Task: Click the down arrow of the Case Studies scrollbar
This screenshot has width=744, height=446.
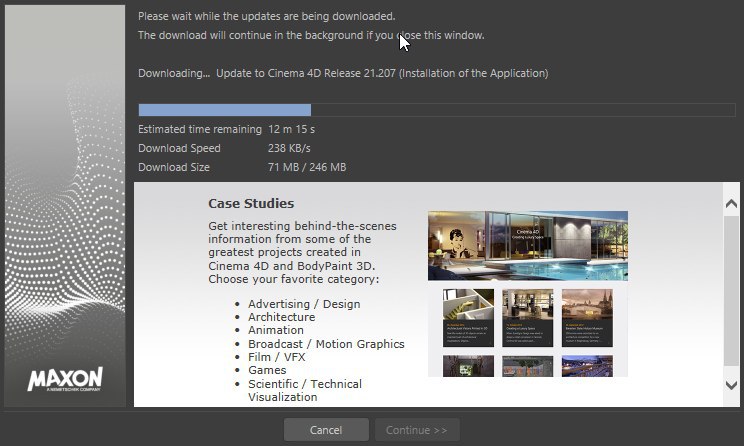Action: (731, 385)
